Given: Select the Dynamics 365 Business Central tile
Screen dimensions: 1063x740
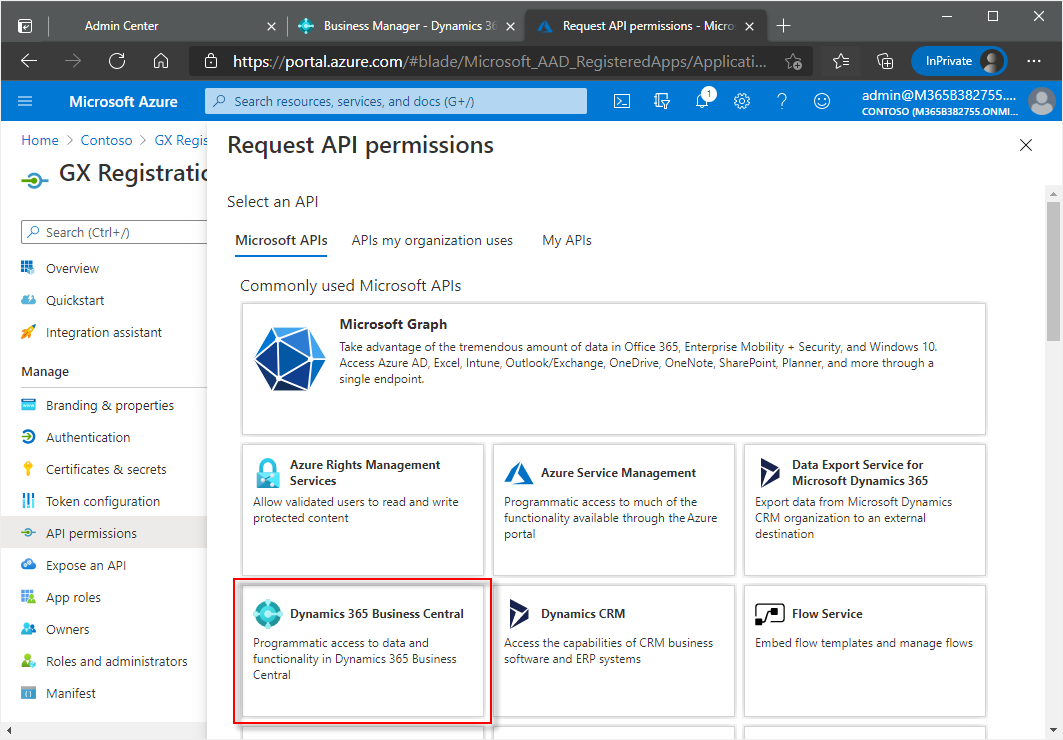Looking at the screenshot, I should click(x=362, y=650).
